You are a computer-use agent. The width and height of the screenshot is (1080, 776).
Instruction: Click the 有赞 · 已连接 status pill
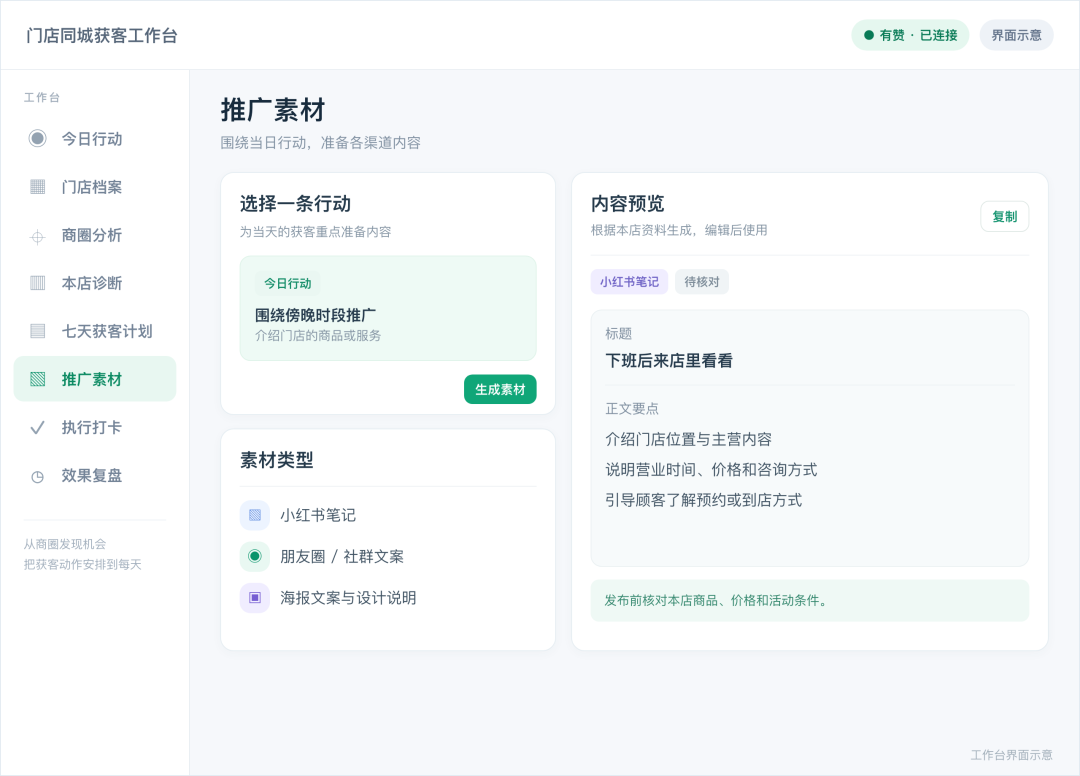pyautogui.click(x=910, y=35)
